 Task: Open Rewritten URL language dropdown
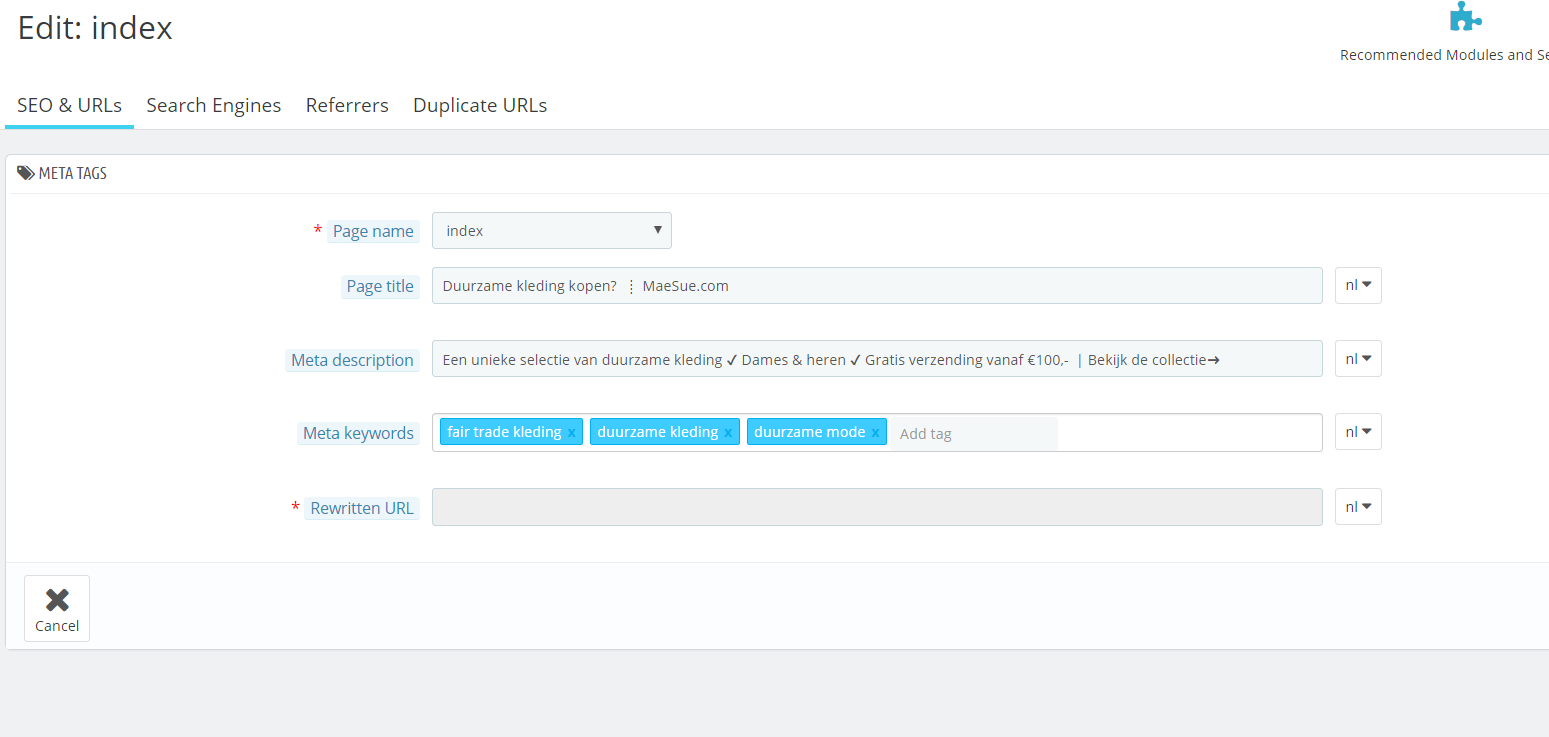[x=1358, y=507]
